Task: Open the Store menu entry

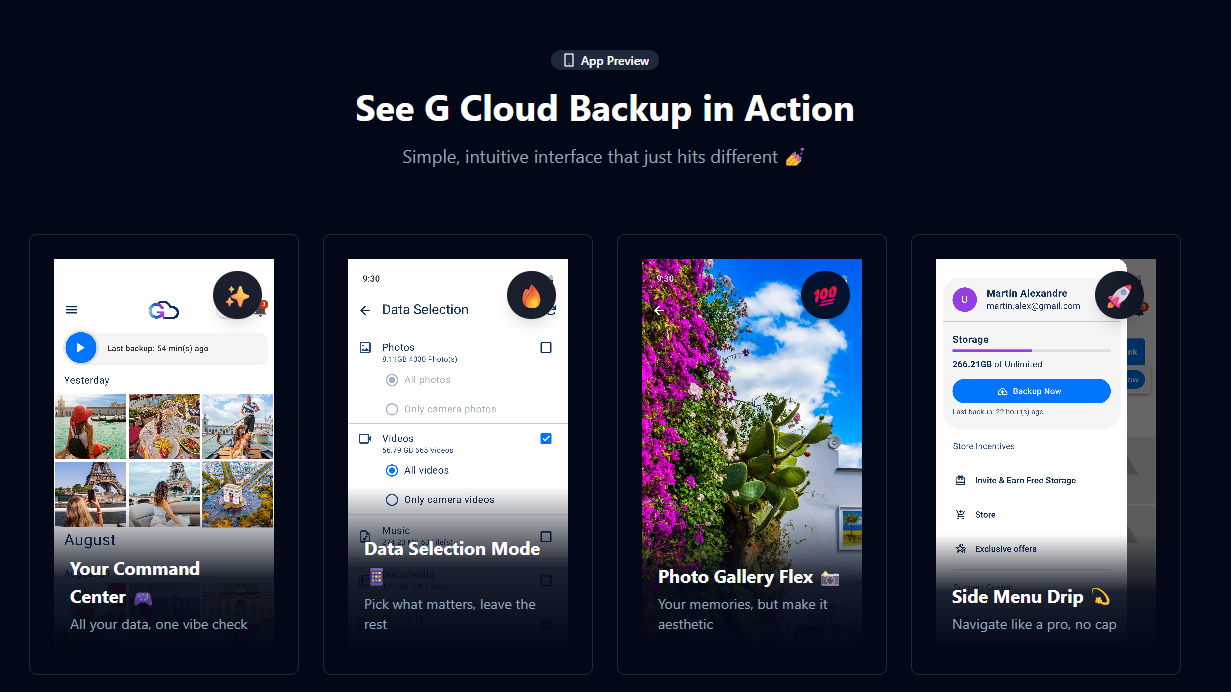Action: (985, 514)
